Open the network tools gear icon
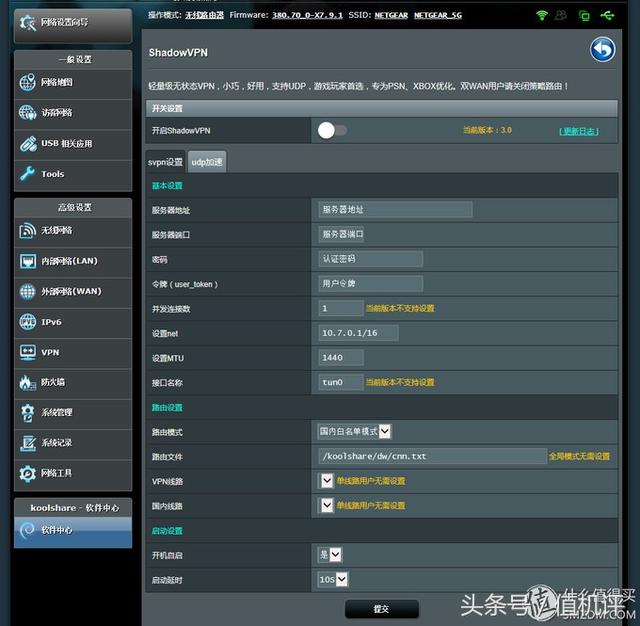This screenshot has height=626, width=640. (x=28, y=473)
